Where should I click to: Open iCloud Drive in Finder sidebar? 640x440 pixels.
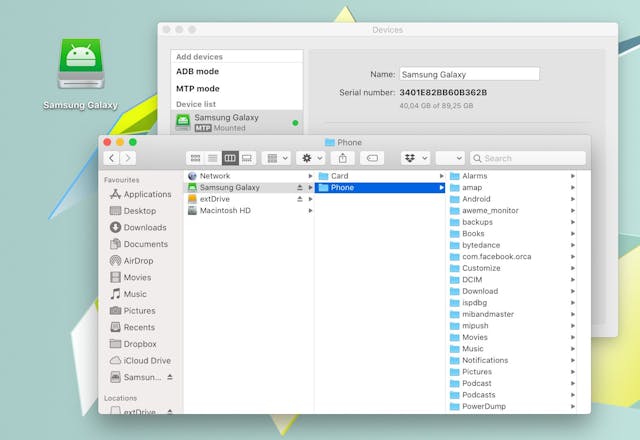click(x=141, y=361)
